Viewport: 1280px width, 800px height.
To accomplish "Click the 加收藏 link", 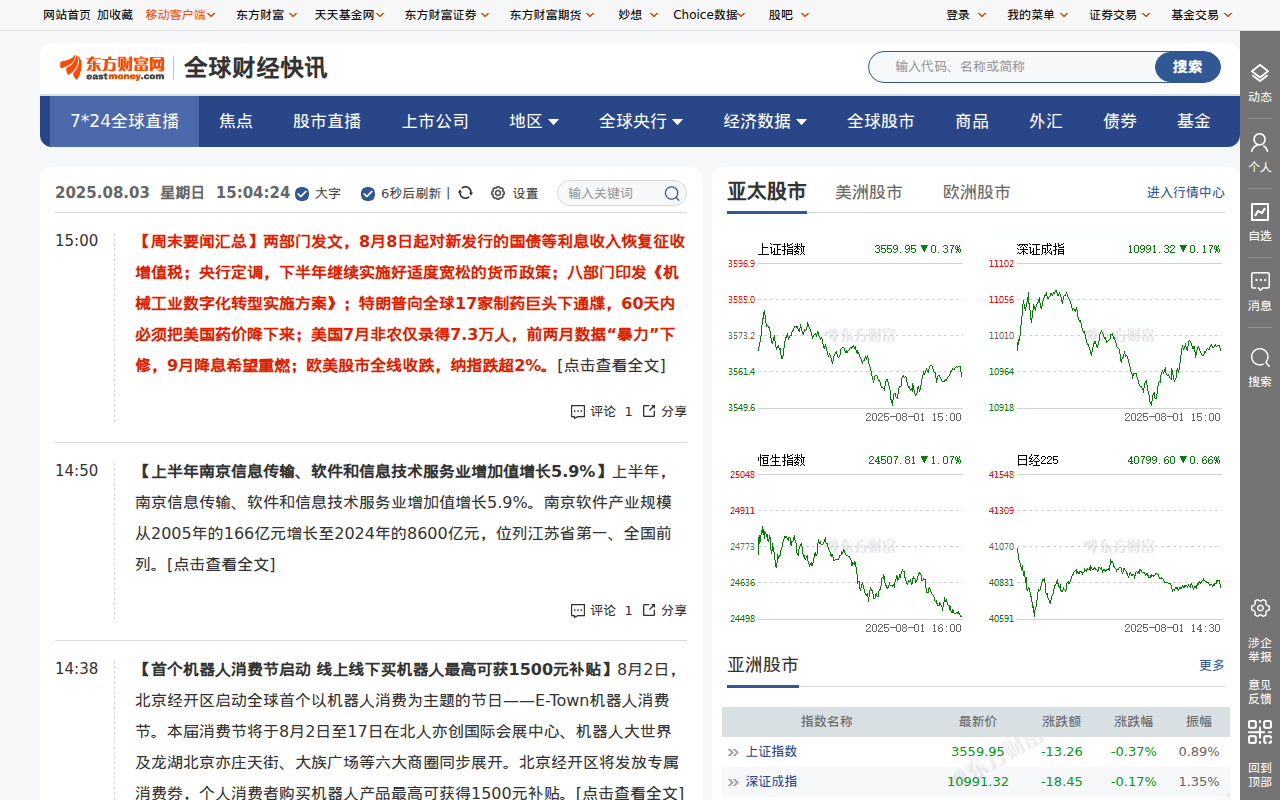I will pos(115,15).
